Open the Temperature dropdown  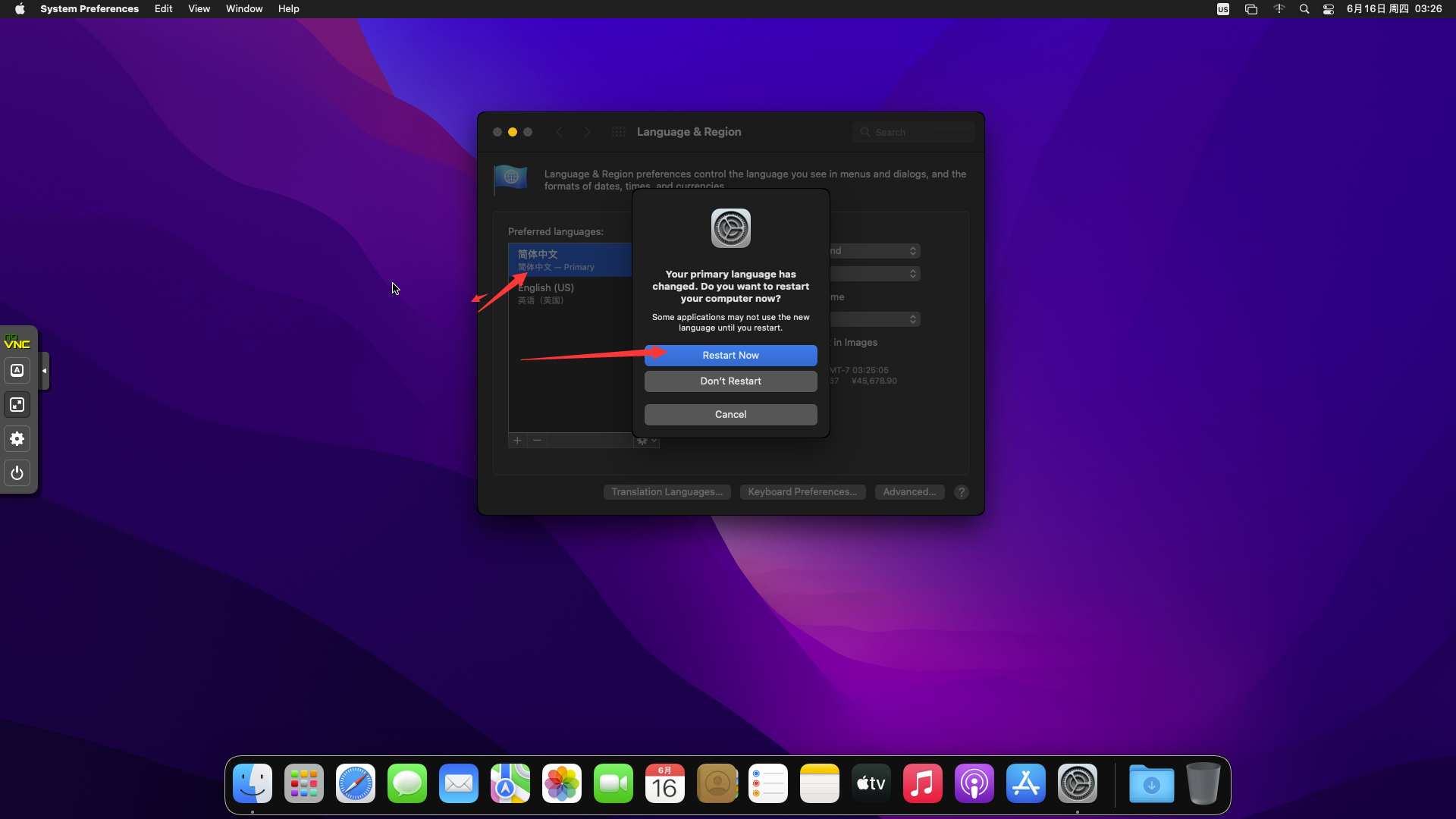[875, 319]
